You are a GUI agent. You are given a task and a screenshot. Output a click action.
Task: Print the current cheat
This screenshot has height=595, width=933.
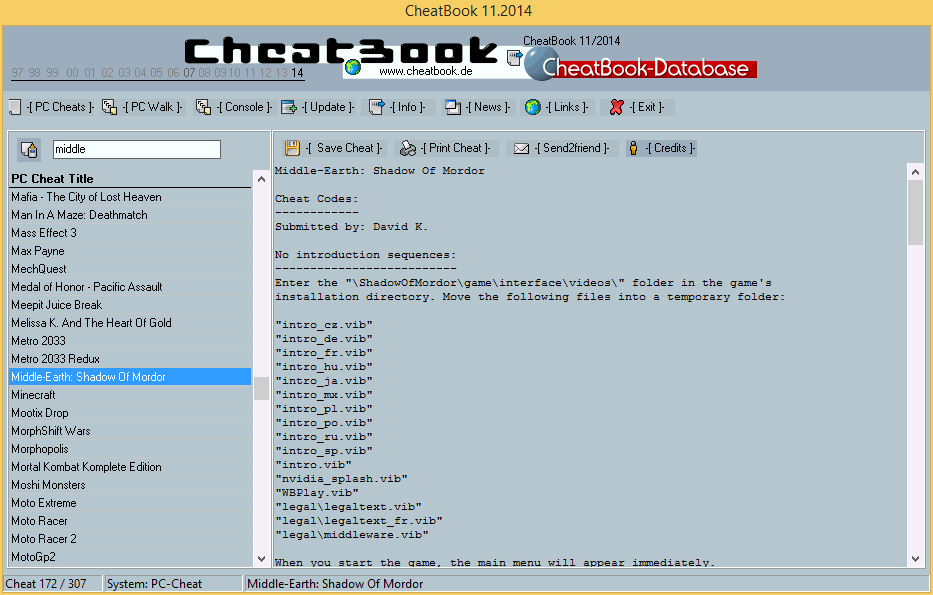coord(444,148)
